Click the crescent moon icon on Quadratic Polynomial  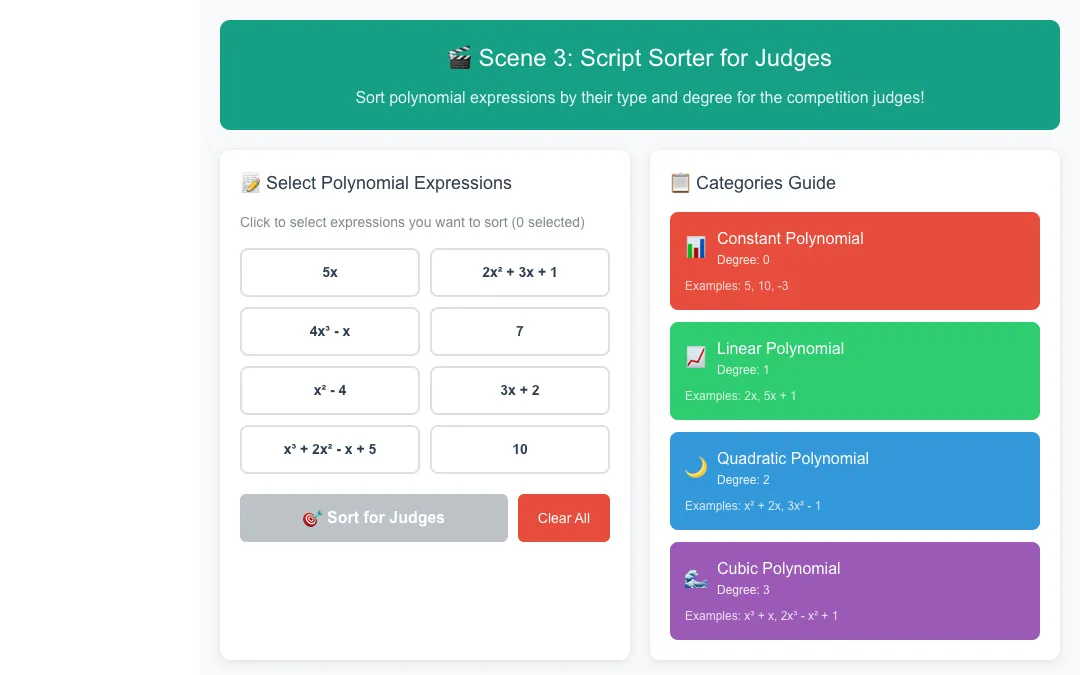[x=696, y=468]
